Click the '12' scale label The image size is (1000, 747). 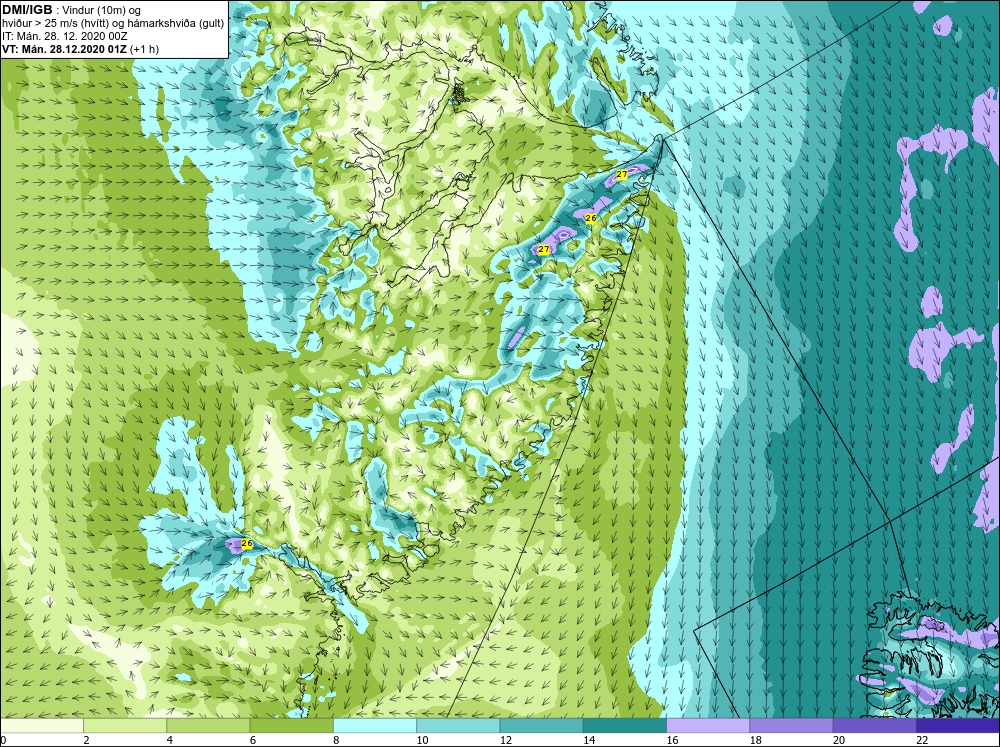click(506, 740)
